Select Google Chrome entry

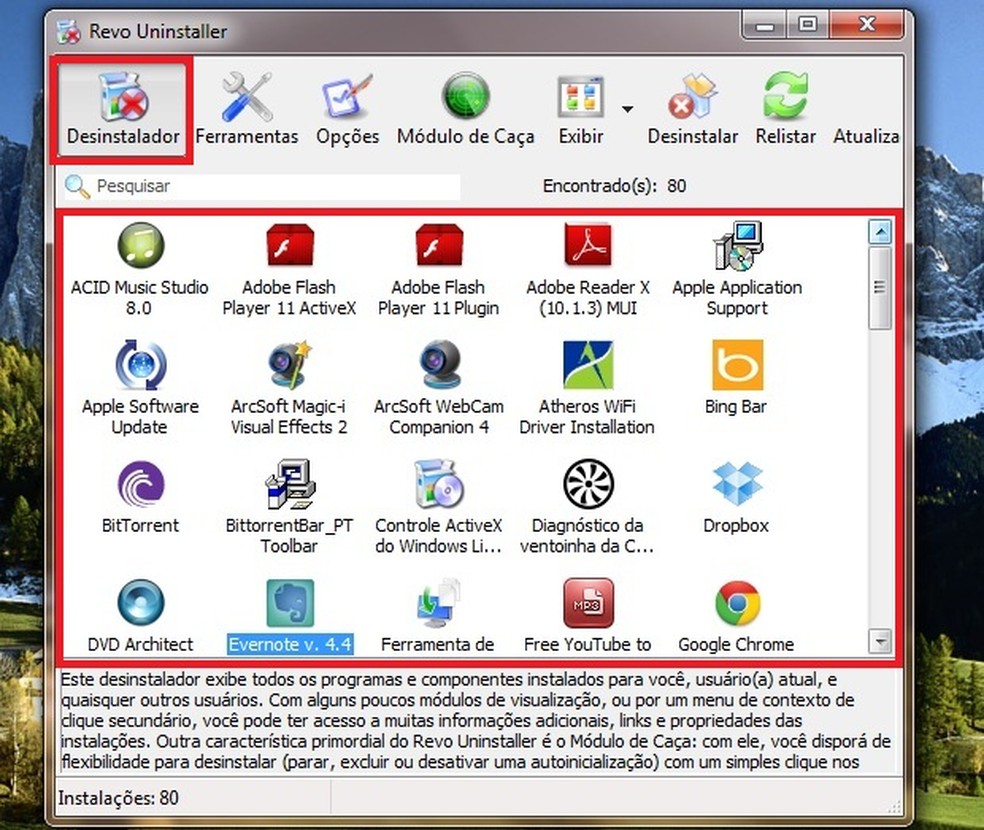737,616
